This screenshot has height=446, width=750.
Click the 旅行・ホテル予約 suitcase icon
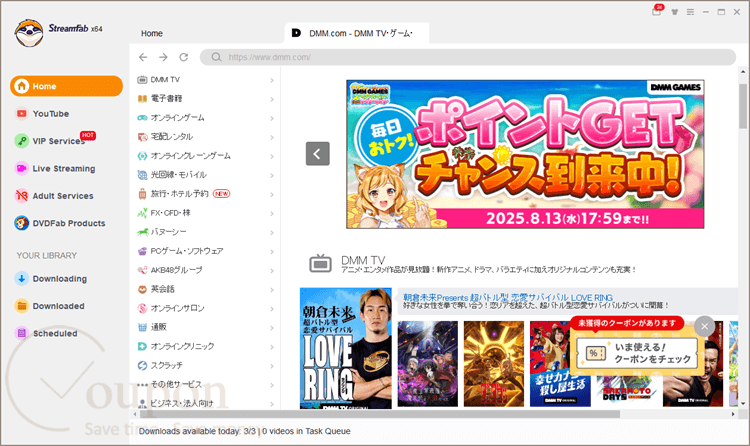pos(142,194)
